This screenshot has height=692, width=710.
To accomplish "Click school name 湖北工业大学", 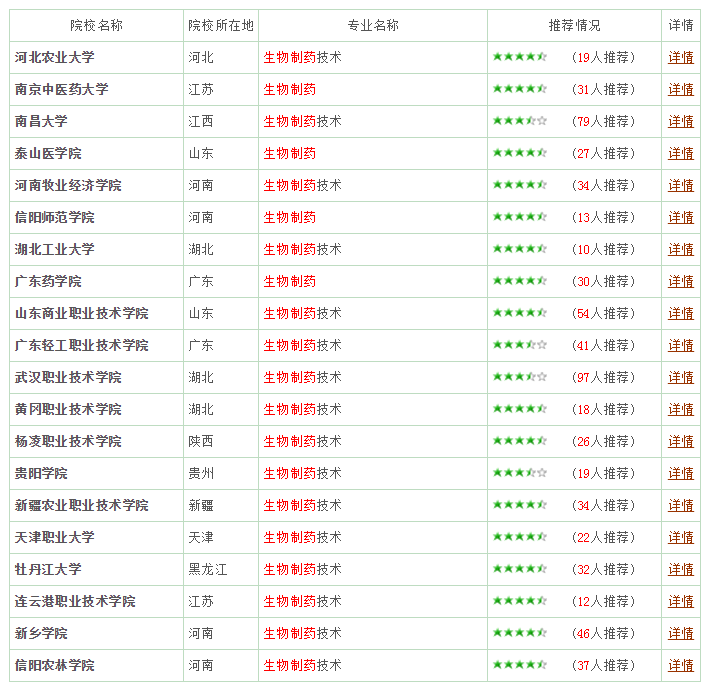I will [x=54, y=250].
